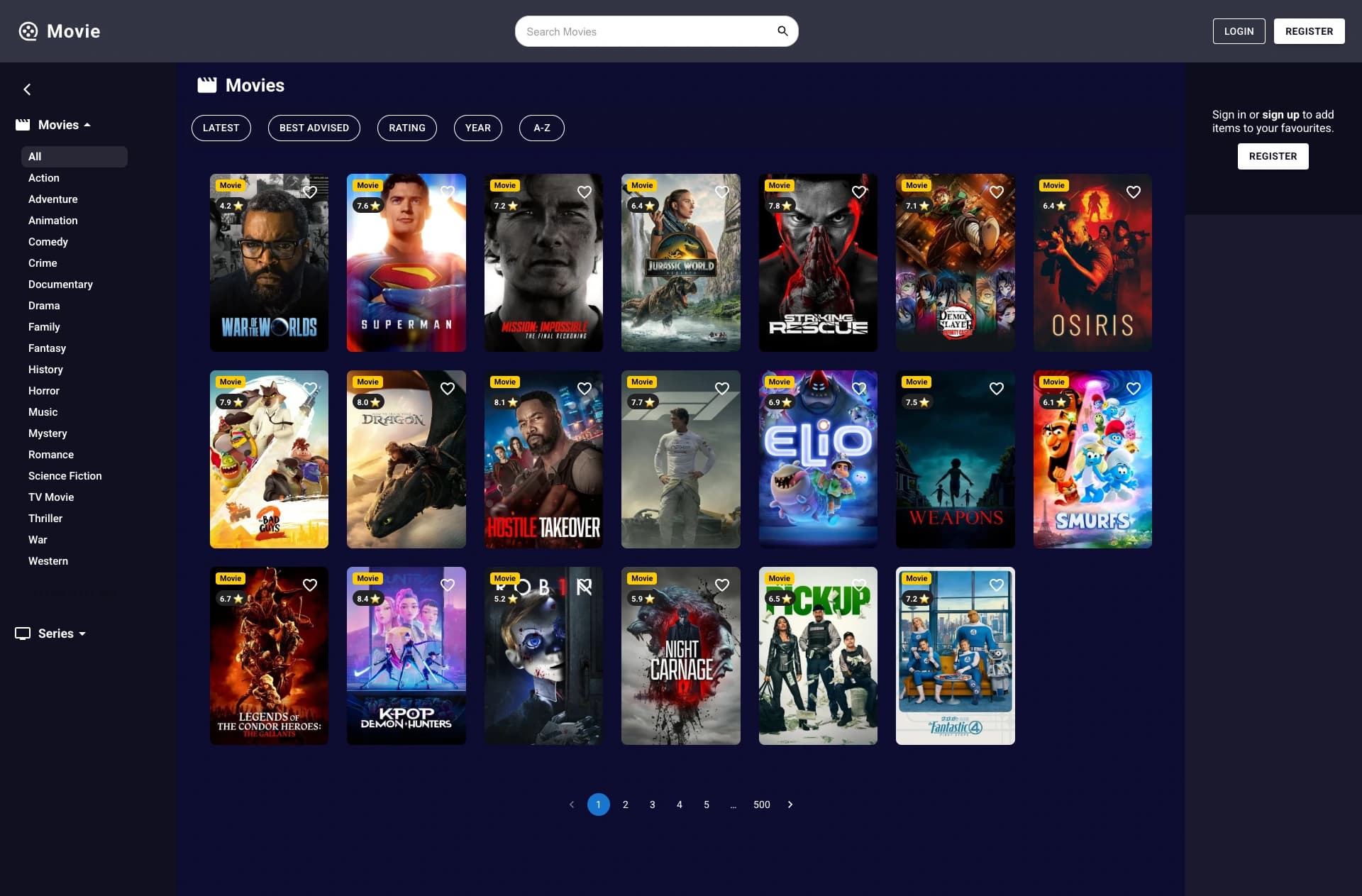Click the sign up link text

point(1280,115)
